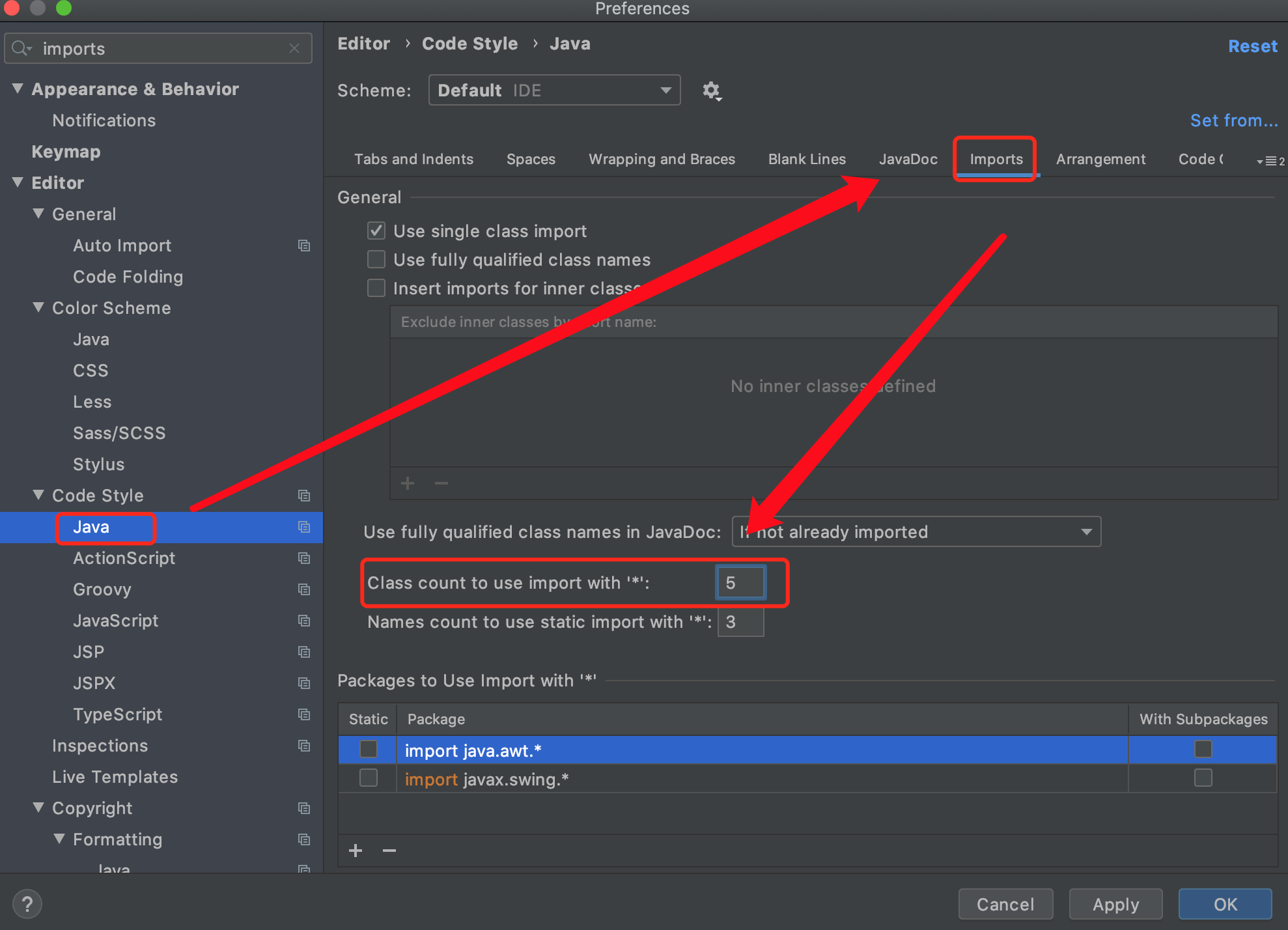Open the Scheme dropdown
The height and width of the screenshot is (930, 1288).
pos(554,90)
